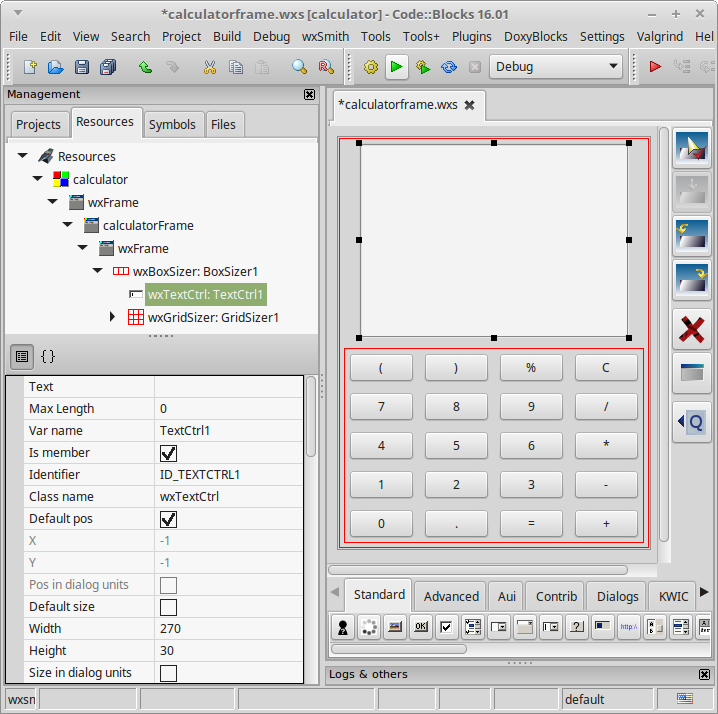Click the palette tabs right scroll arrow

(705, 593)
